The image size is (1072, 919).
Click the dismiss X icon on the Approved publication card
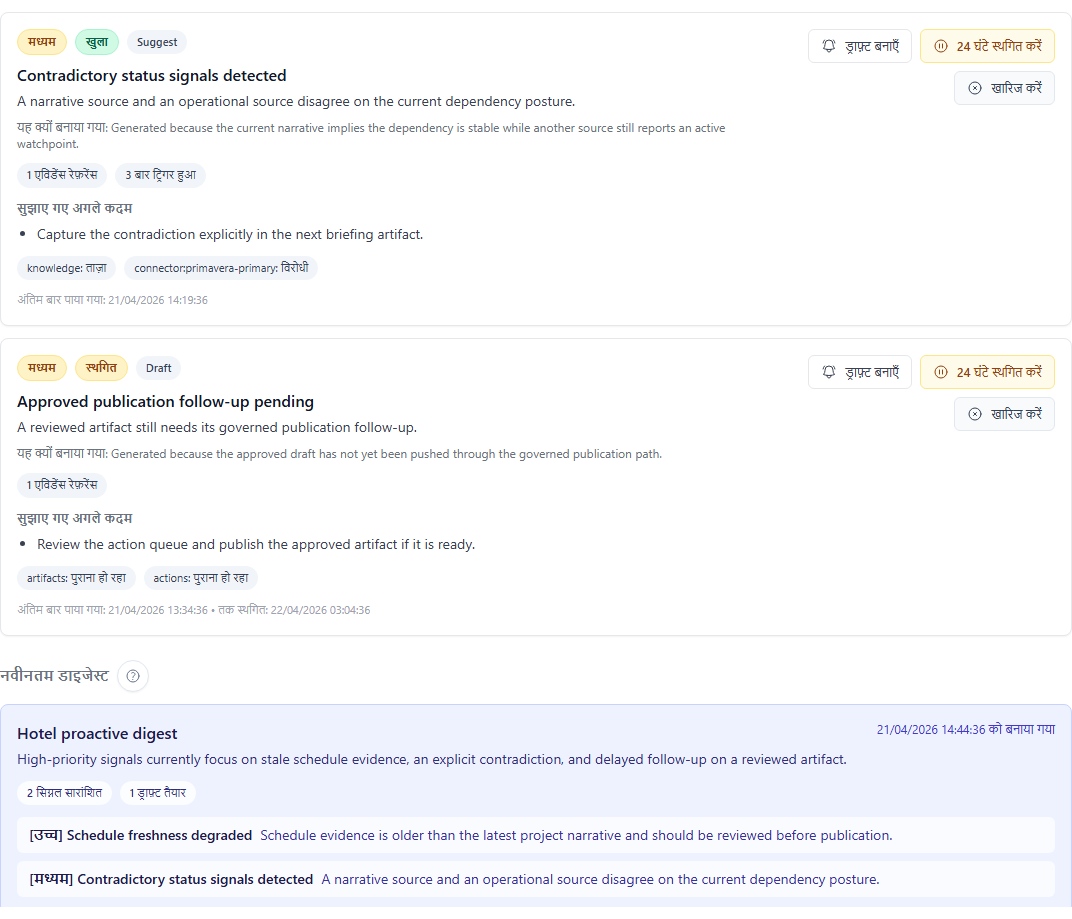[975, 414]
